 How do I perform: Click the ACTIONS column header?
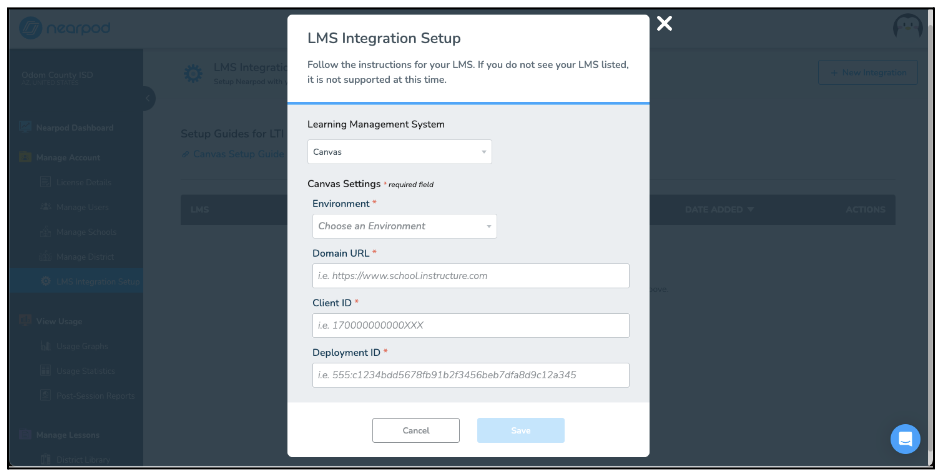coord(865,210)
